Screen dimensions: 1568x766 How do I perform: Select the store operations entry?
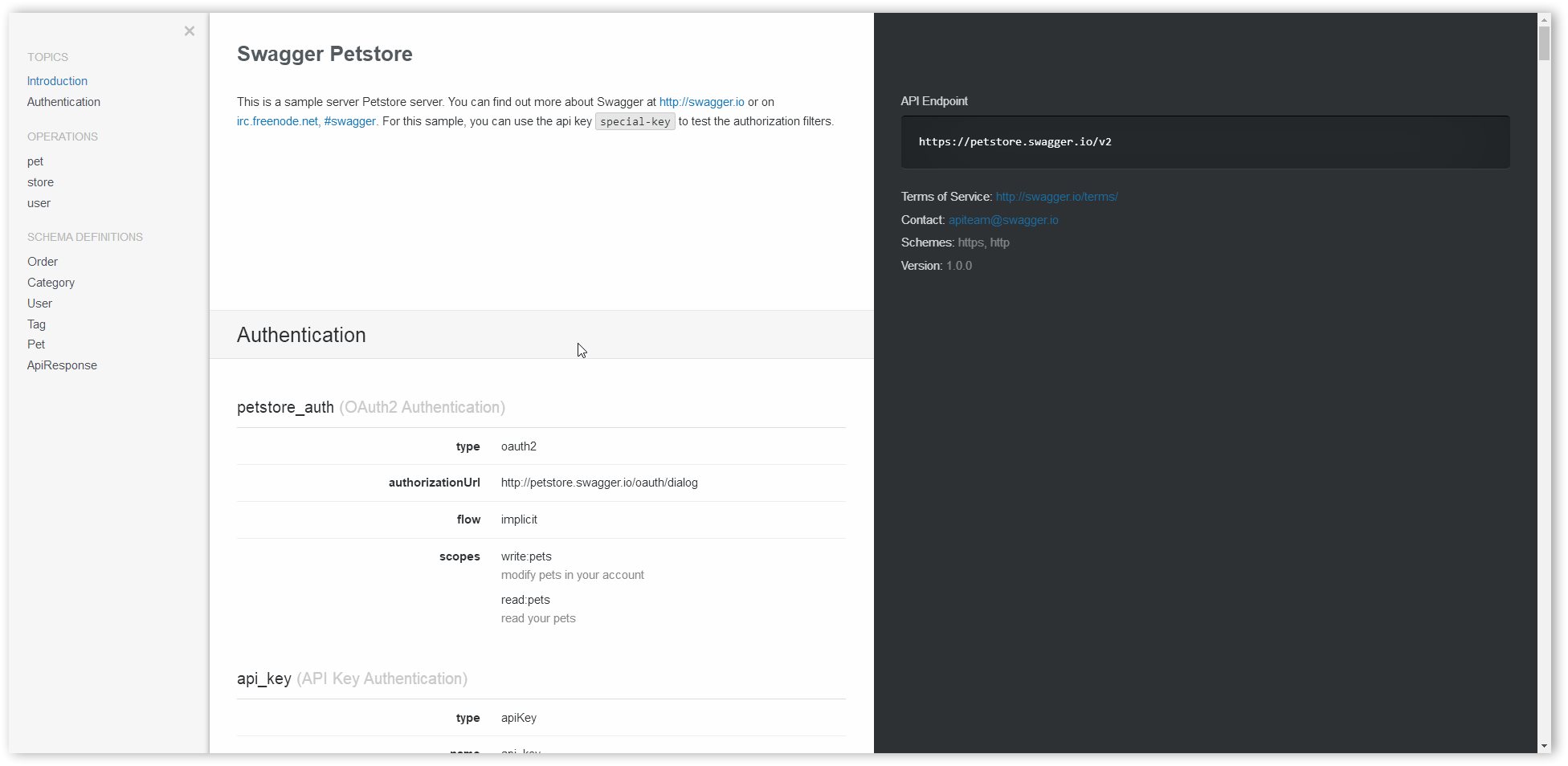40,182
